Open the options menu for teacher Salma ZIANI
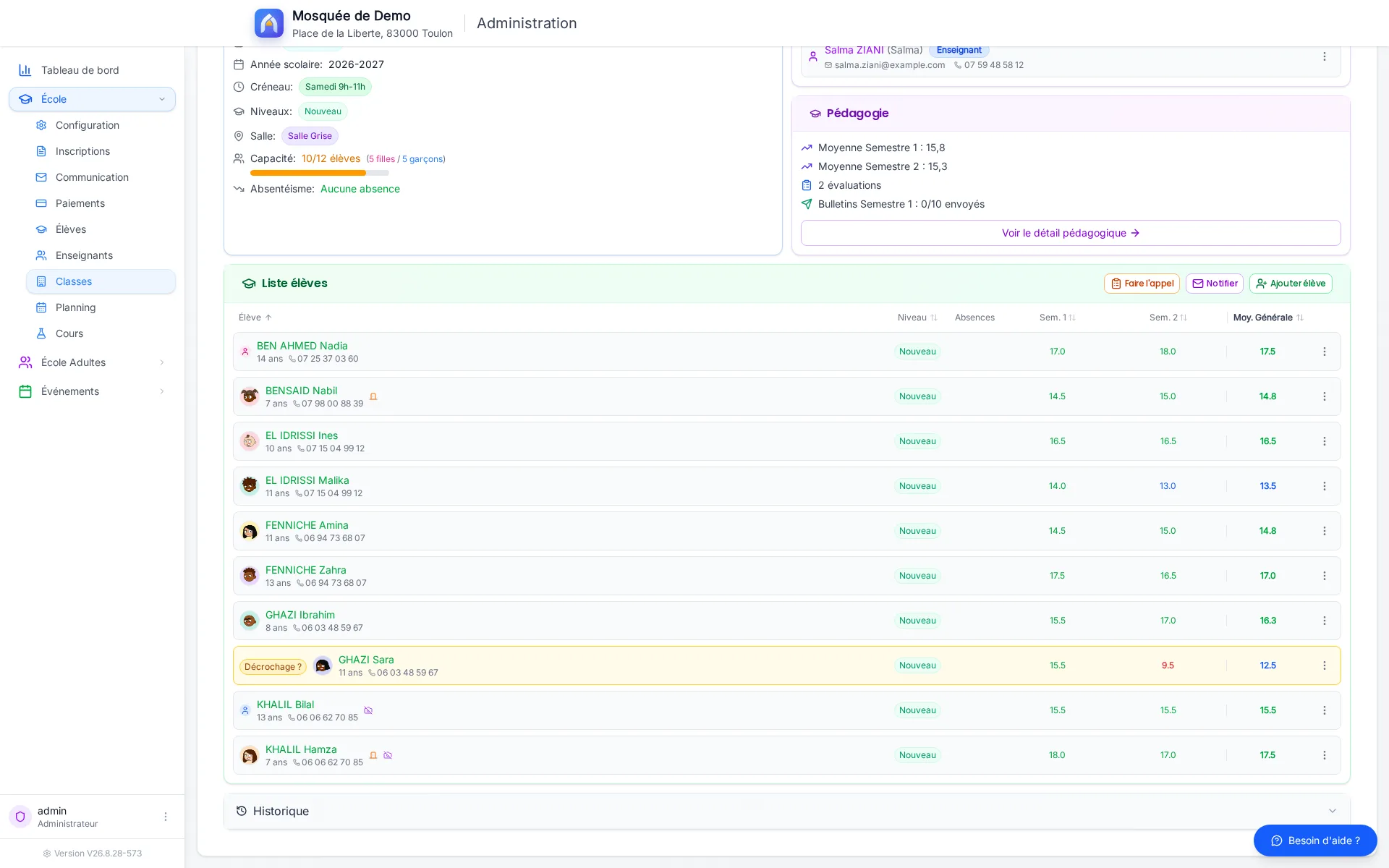1389x868 pixels. point(1325,56)
